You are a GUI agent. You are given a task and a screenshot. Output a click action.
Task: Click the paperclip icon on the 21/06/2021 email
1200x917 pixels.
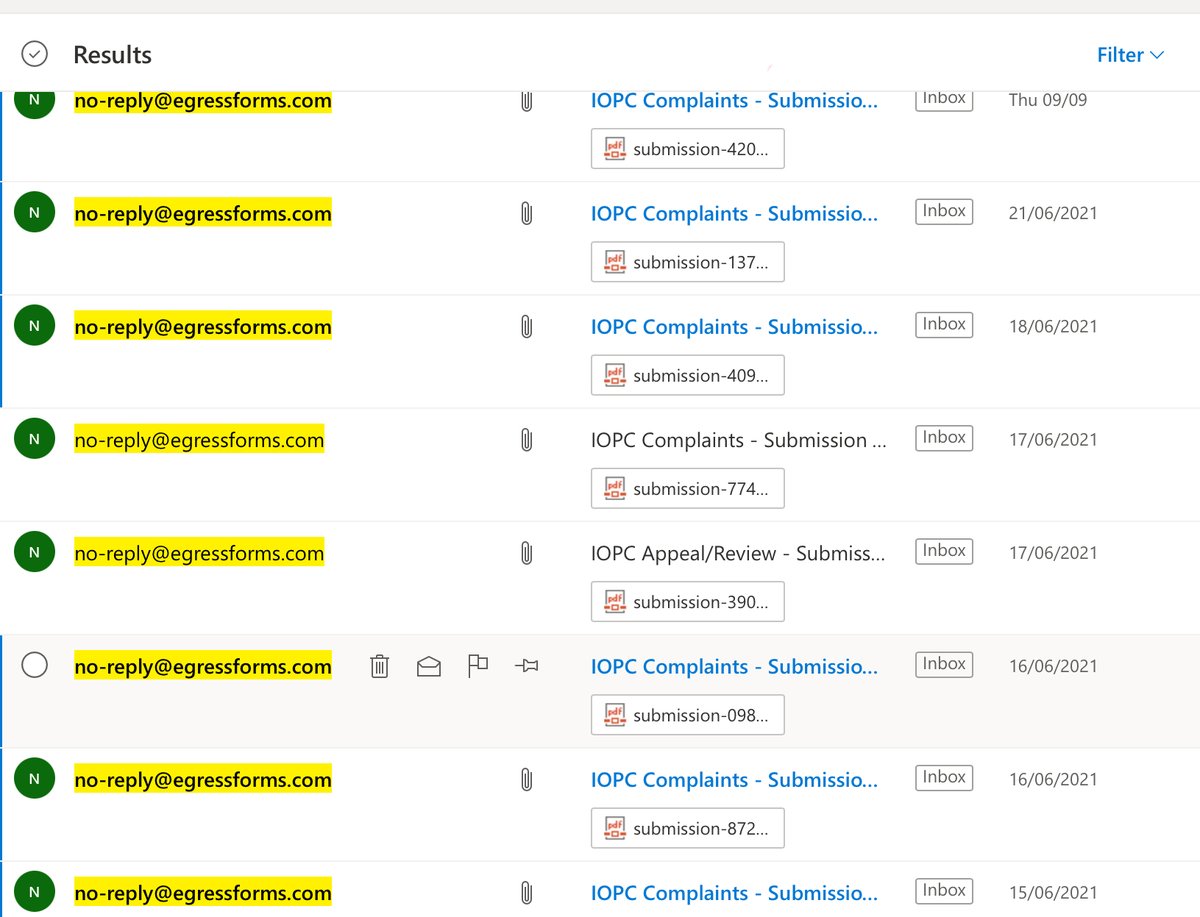(x=526, y=213)
